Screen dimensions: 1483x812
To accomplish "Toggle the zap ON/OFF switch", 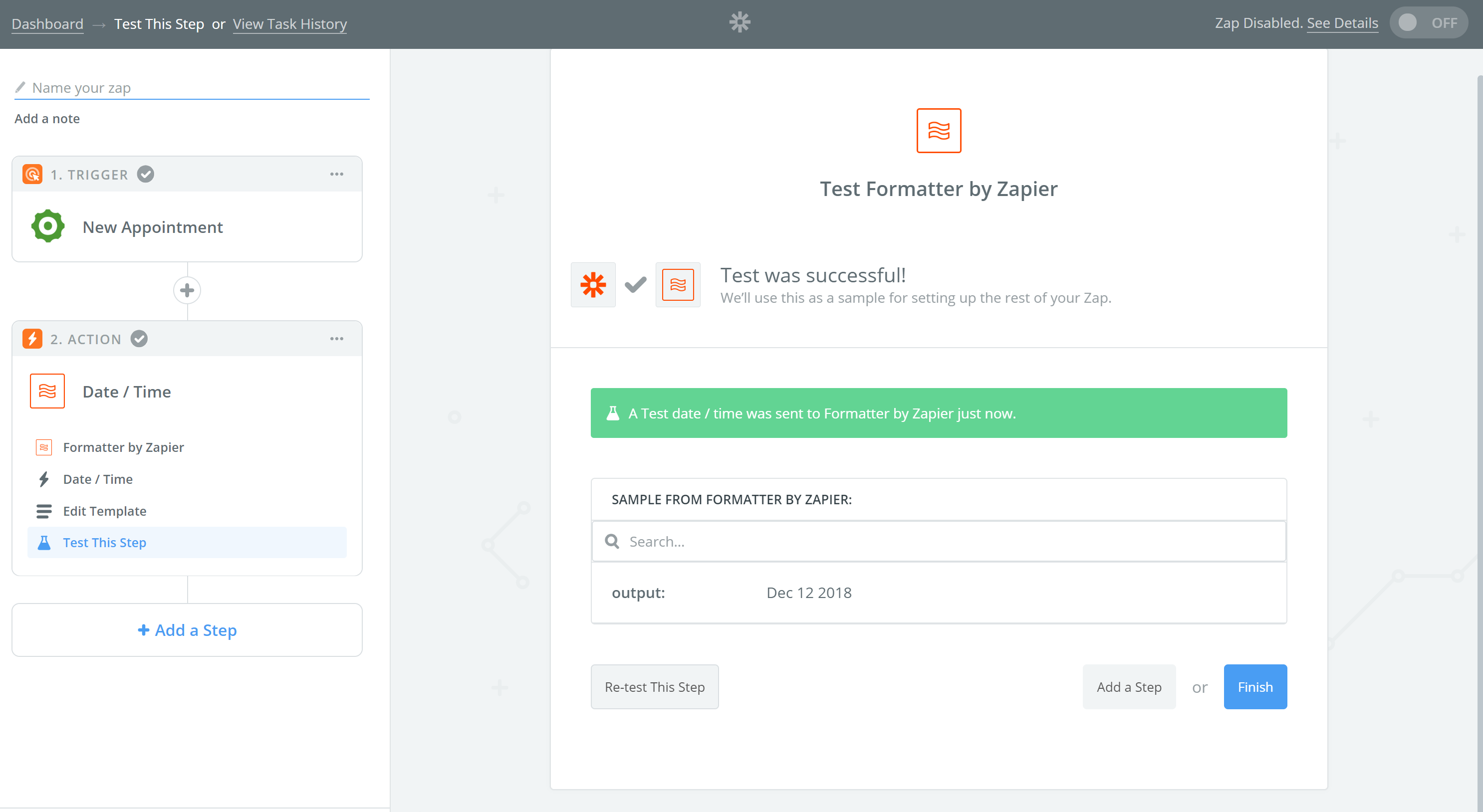I will (1428, 23).
